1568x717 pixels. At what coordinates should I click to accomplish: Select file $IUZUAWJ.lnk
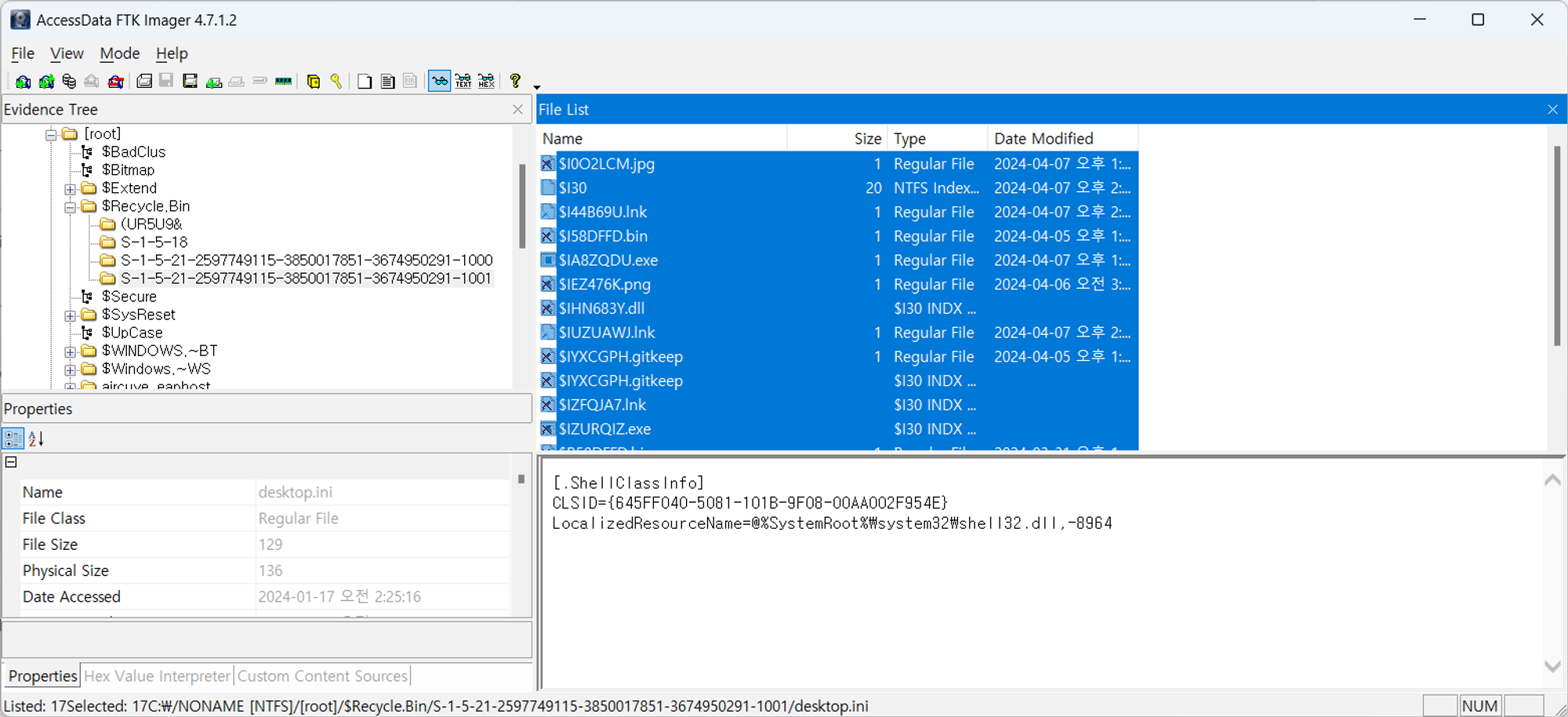pos(607,332)
